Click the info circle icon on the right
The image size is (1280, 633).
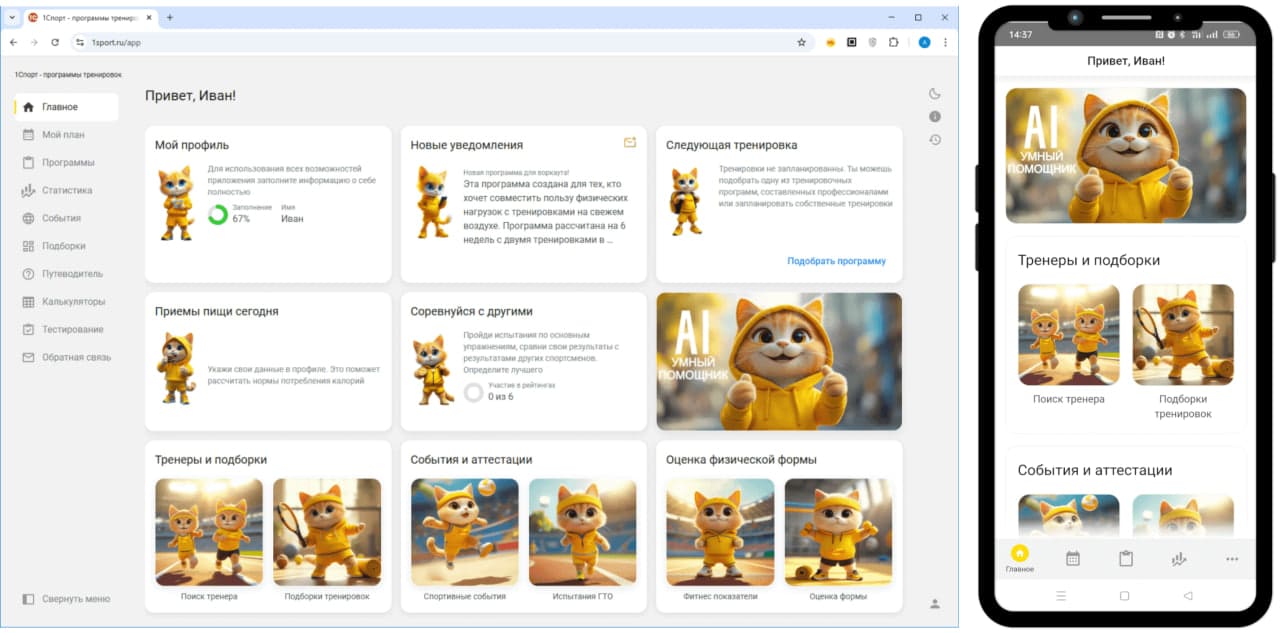tap(935, 117)
